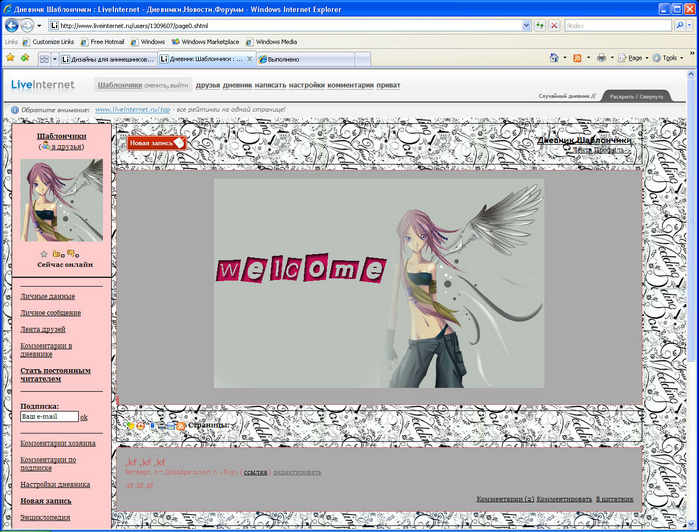This screenshot has width=699, height=532.
Task: Open the написать header menu item
Action: click(270, 85)
